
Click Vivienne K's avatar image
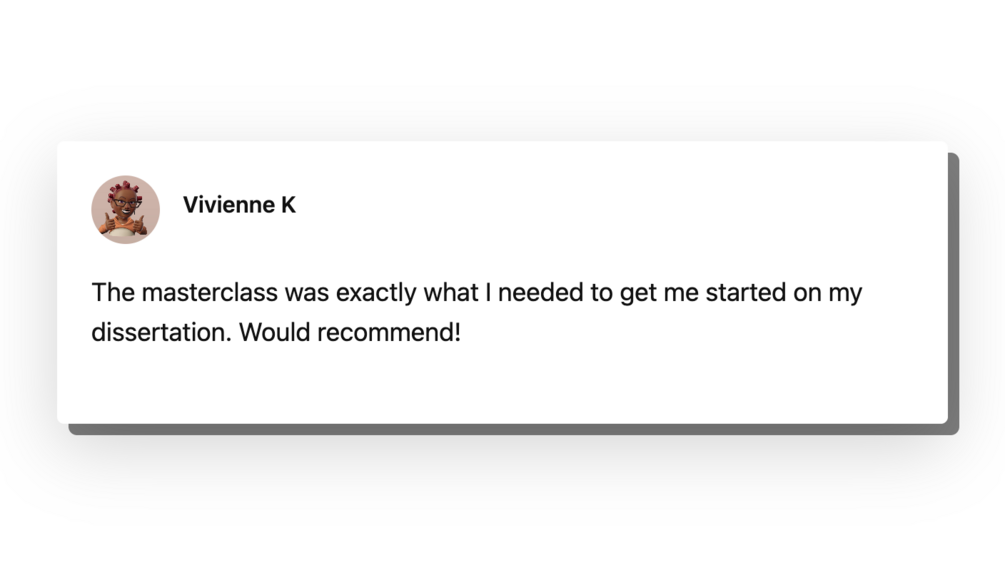click(126, 209)
